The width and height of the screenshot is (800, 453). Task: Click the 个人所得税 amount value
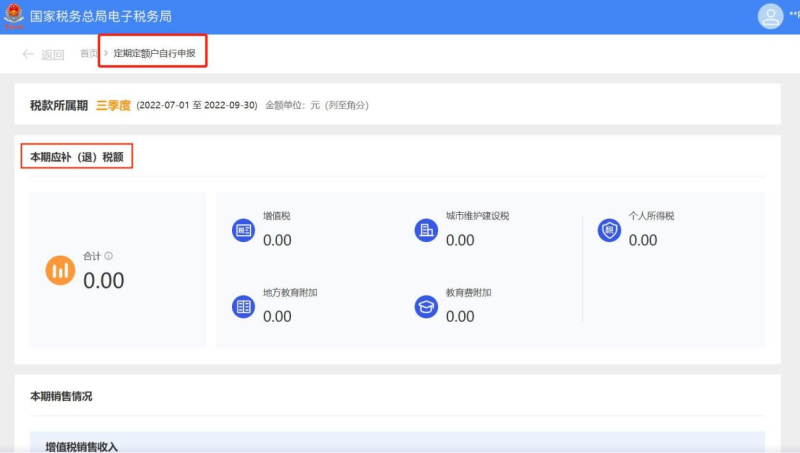coord(643,240)
